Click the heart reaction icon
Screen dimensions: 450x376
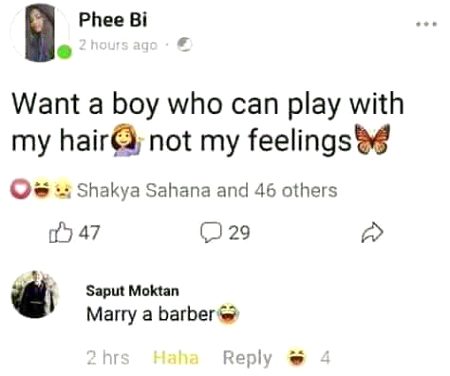(x=21, y=189)
